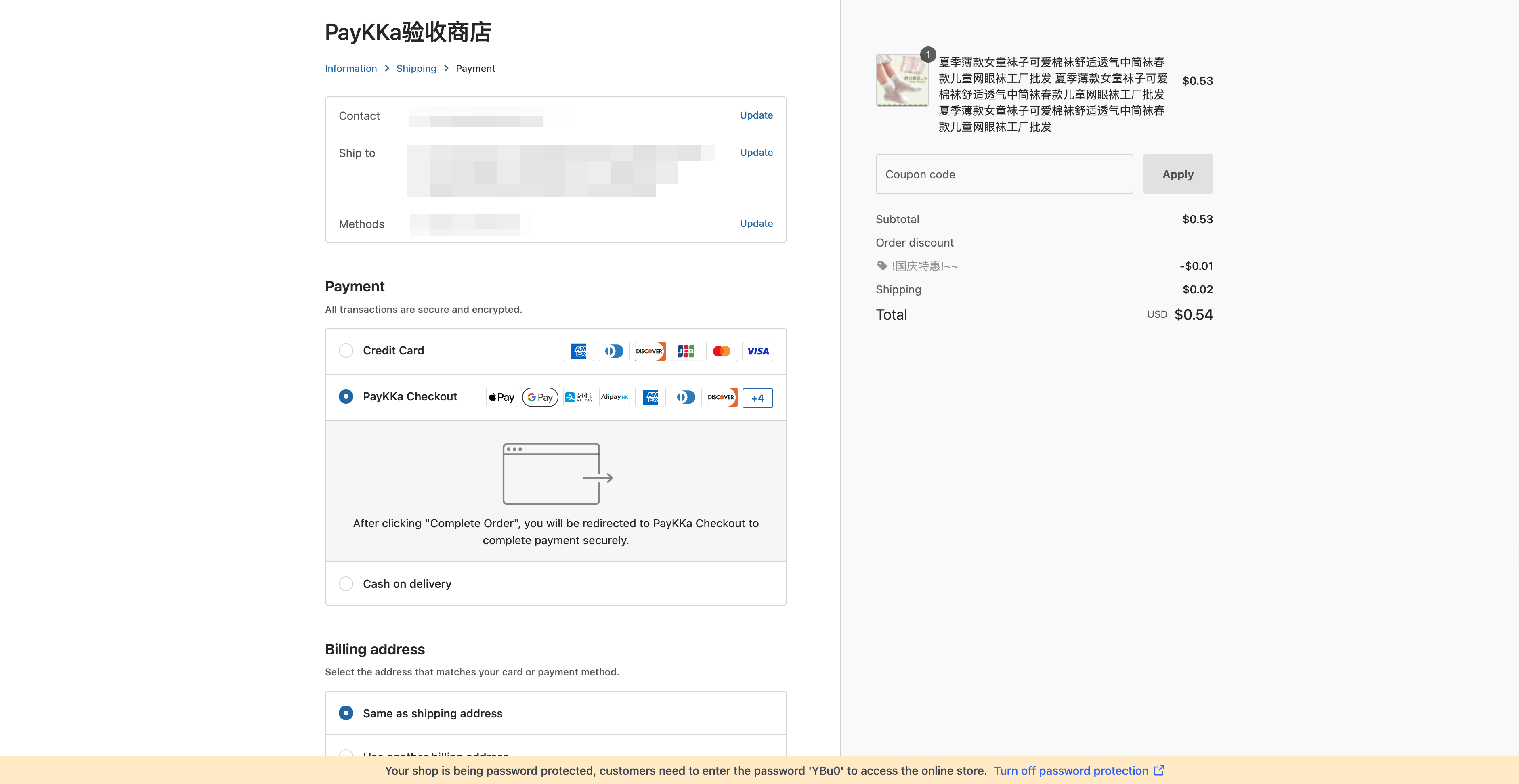Select Same as shipping address option

pos(346,713)
